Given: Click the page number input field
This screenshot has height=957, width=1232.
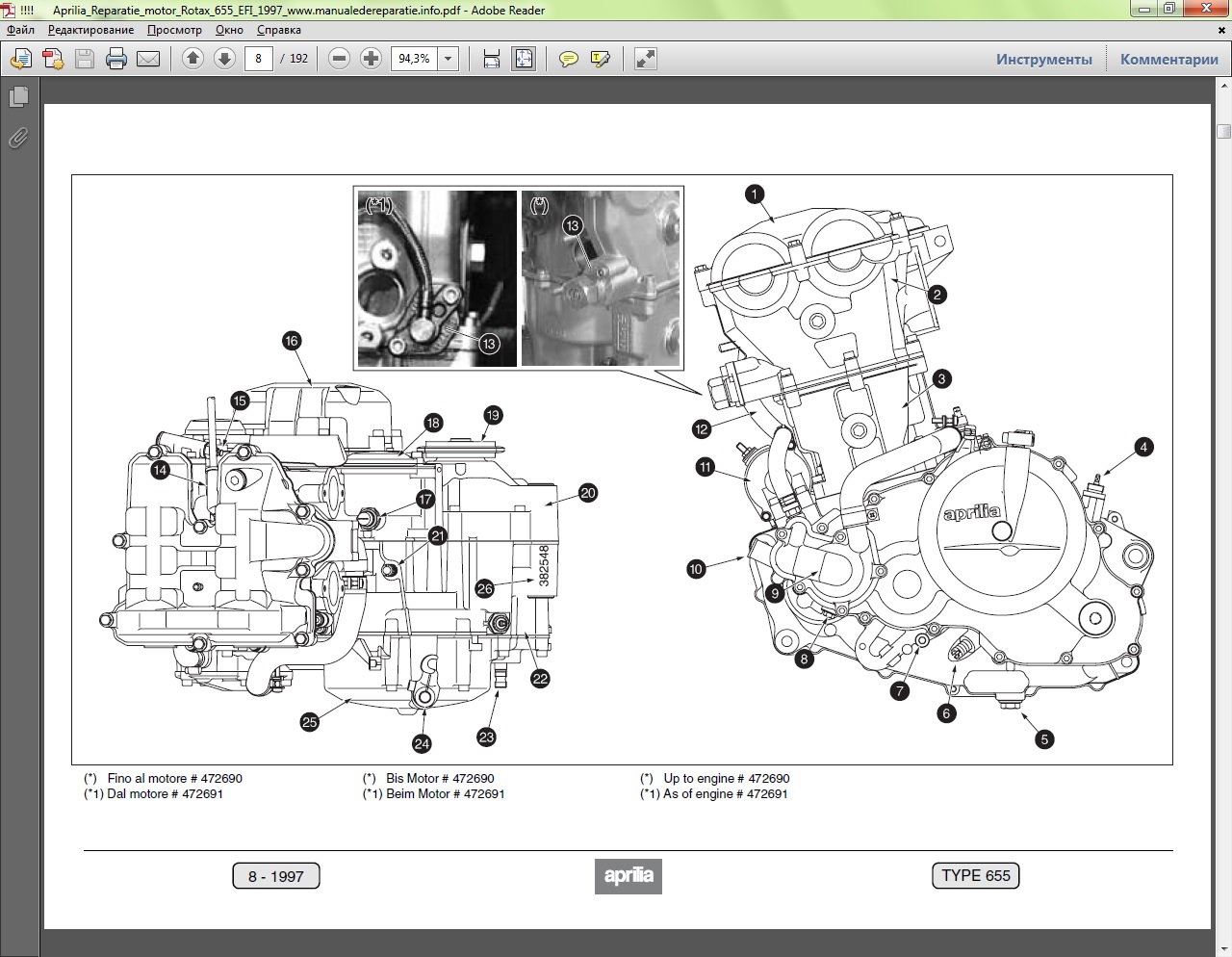Looking at the screenshot, I should coord(258,59).
